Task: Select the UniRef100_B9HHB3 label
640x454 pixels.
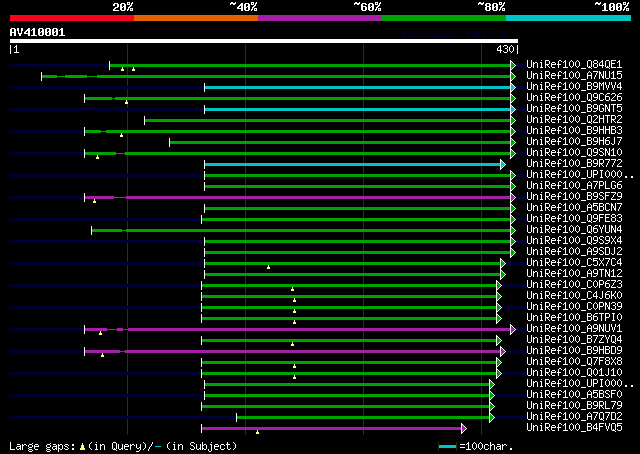Action: pyautogui.click(x=574, y=131)
